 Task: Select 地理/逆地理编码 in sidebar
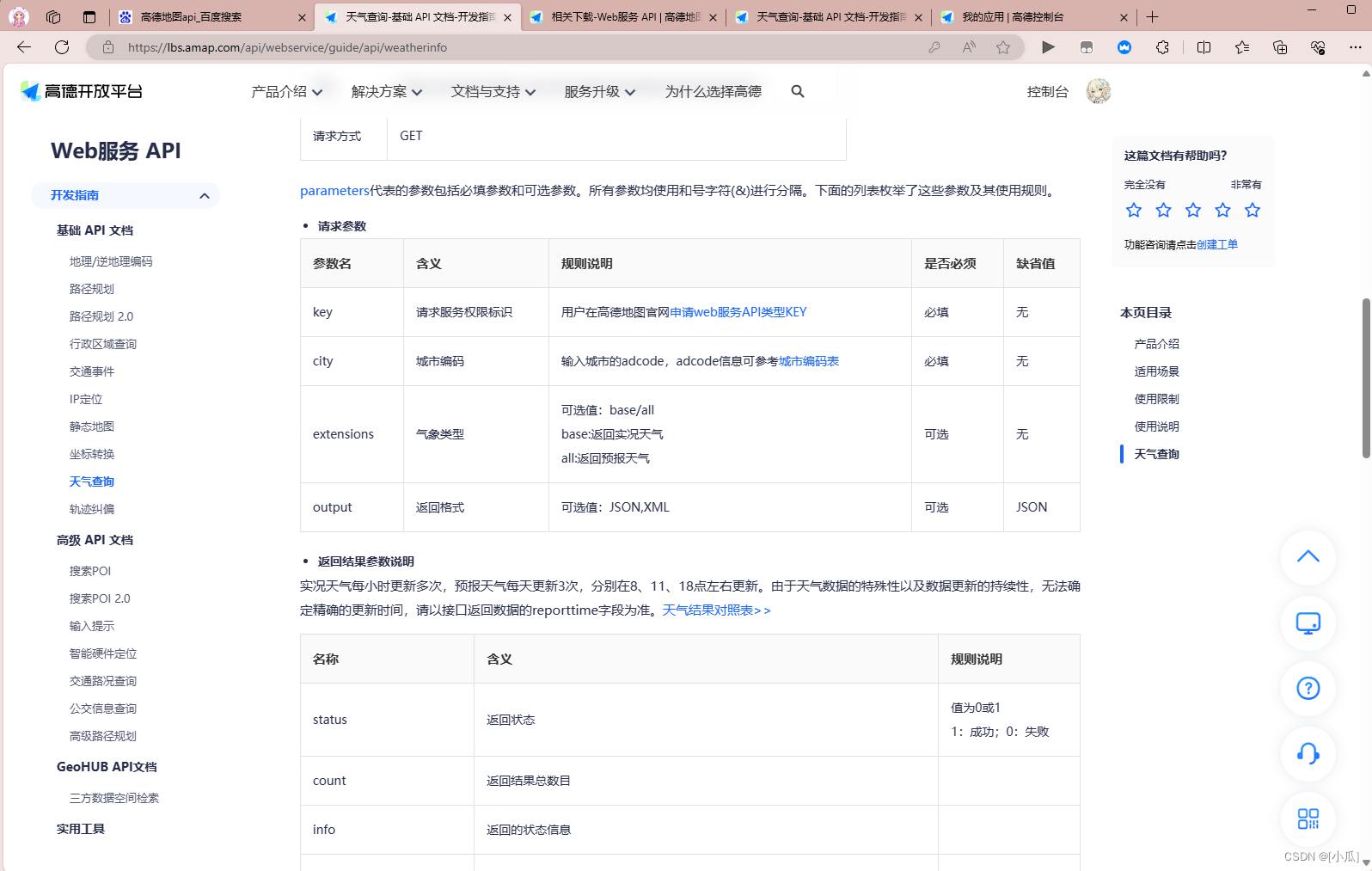[111, 261]
